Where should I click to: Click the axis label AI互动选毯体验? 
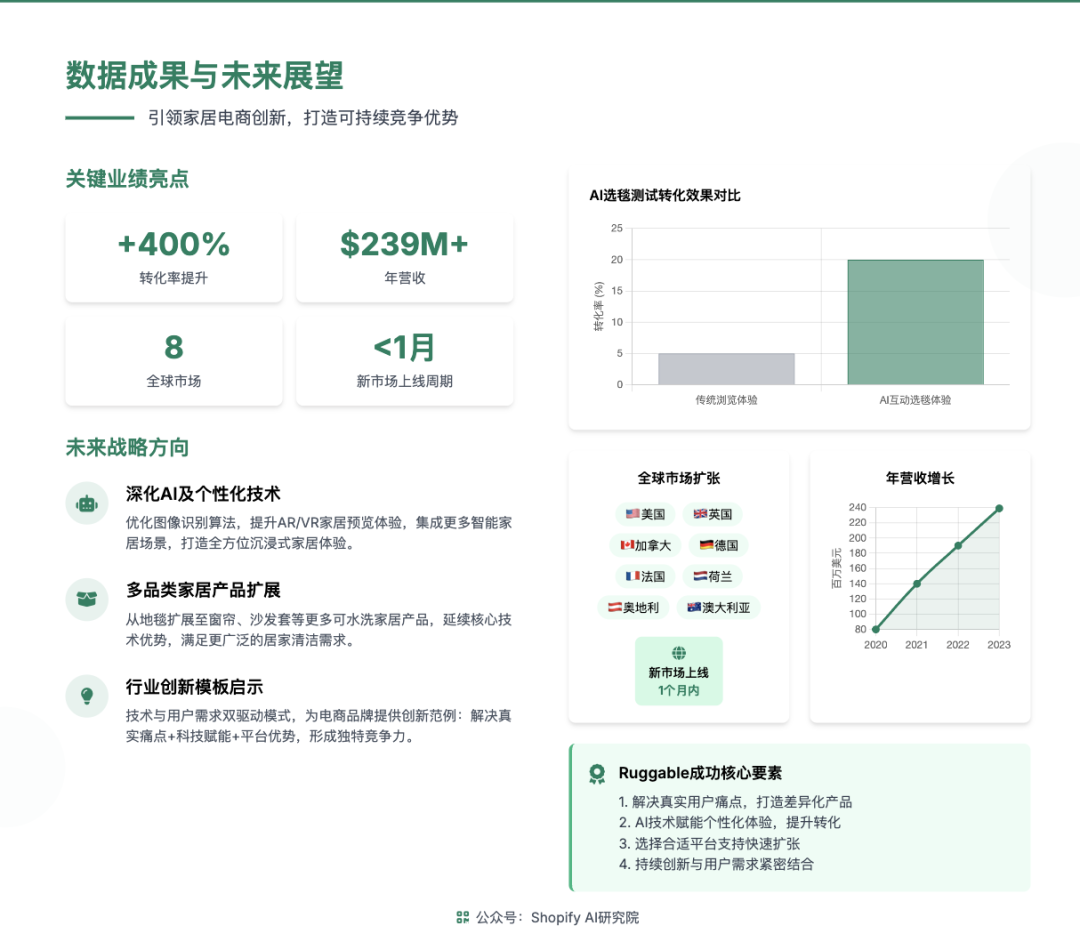coord(915,400)
